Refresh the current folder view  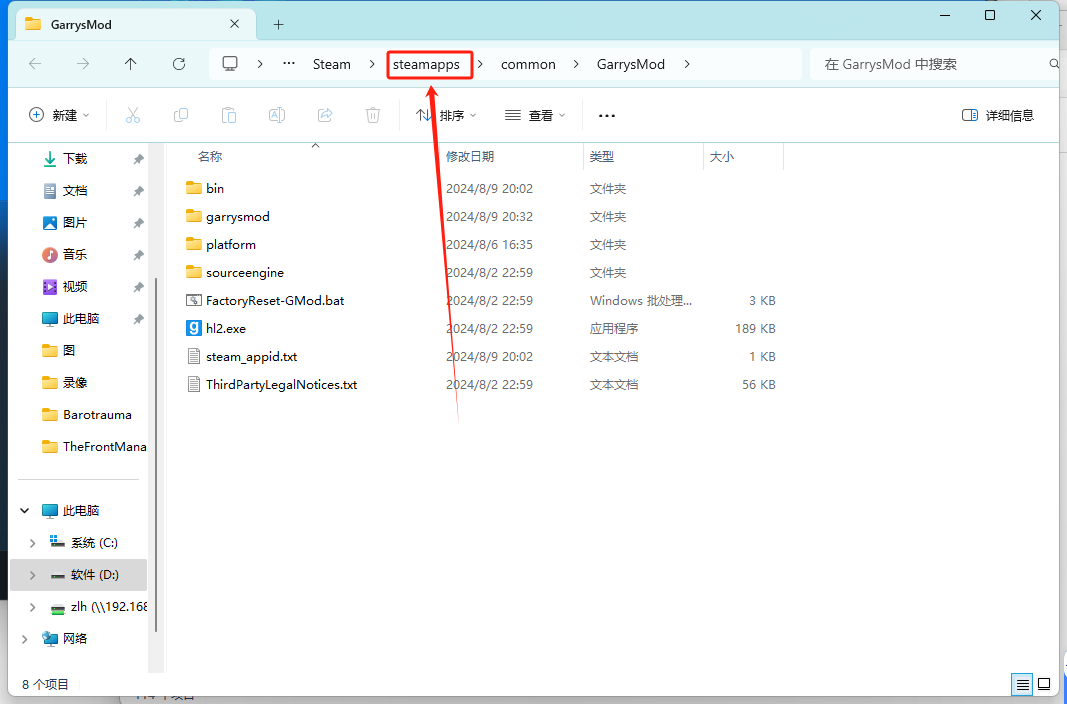click(x=179, y=64)
